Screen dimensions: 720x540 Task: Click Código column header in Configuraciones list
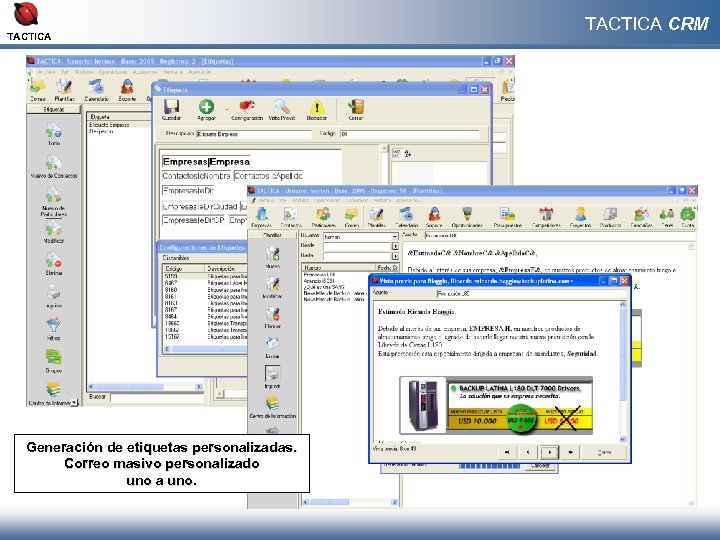pyautogui.click(x=184, y=269)
